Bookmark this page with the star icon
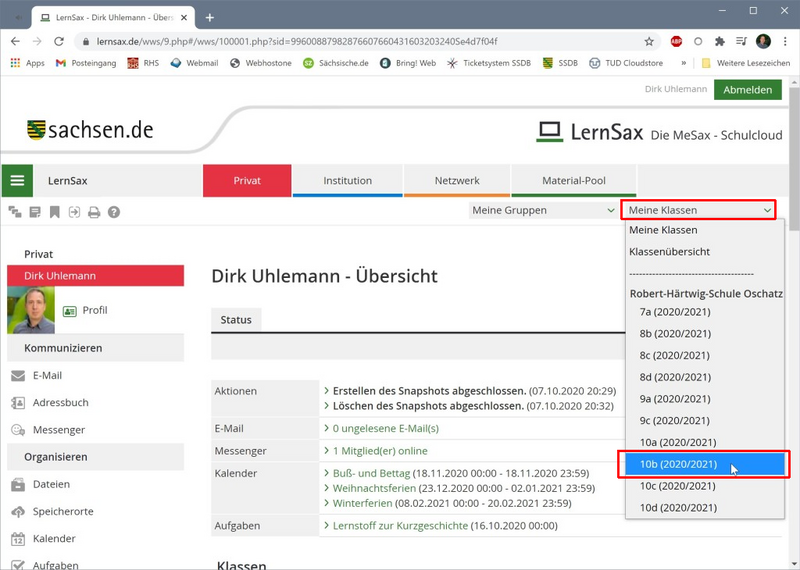The height and width of the screenshot is (570, 800). [x=649, y=42]
